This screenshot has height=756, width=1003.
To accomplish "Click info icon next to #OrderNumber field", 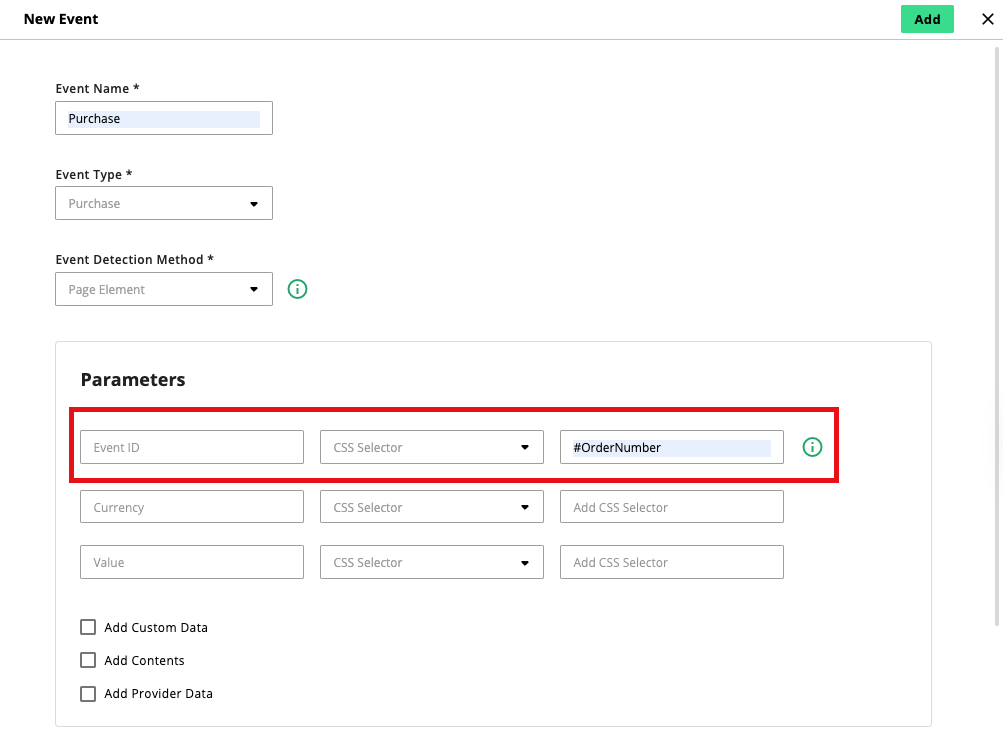I will [x=812, y=447].
